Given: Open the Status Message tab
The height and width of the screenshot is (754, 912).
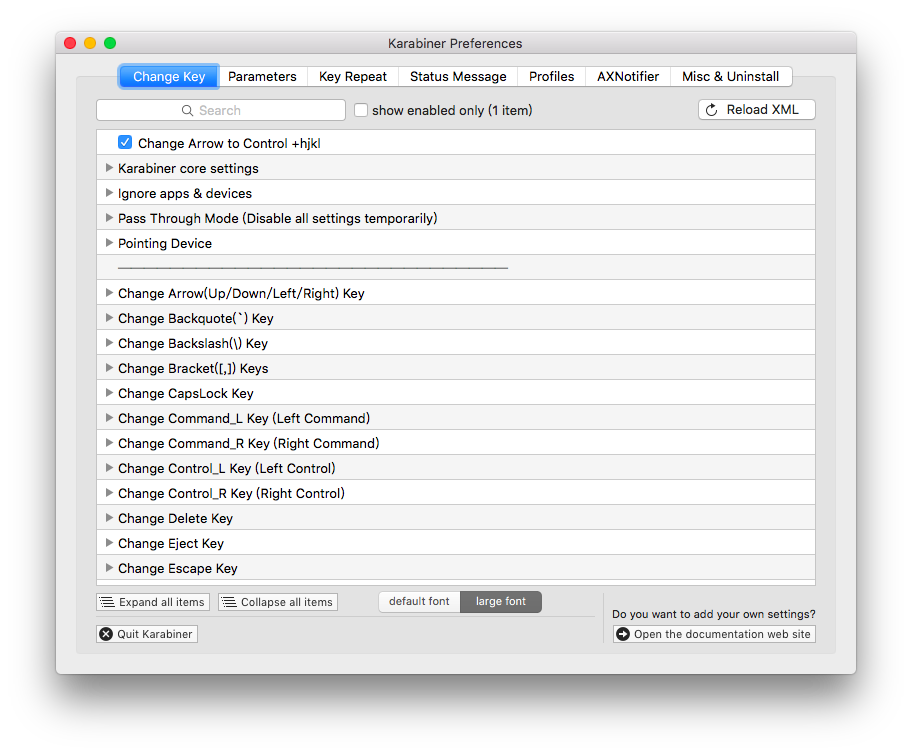Looking at the screenshot, I should (x=458, y=77).
